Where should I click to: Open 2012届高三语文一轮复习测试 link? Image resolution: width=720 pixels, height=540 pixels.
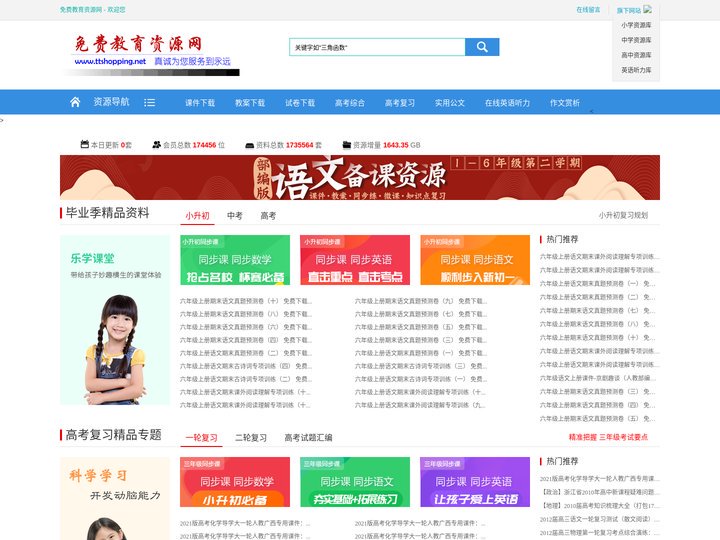(x=600, y=519)
